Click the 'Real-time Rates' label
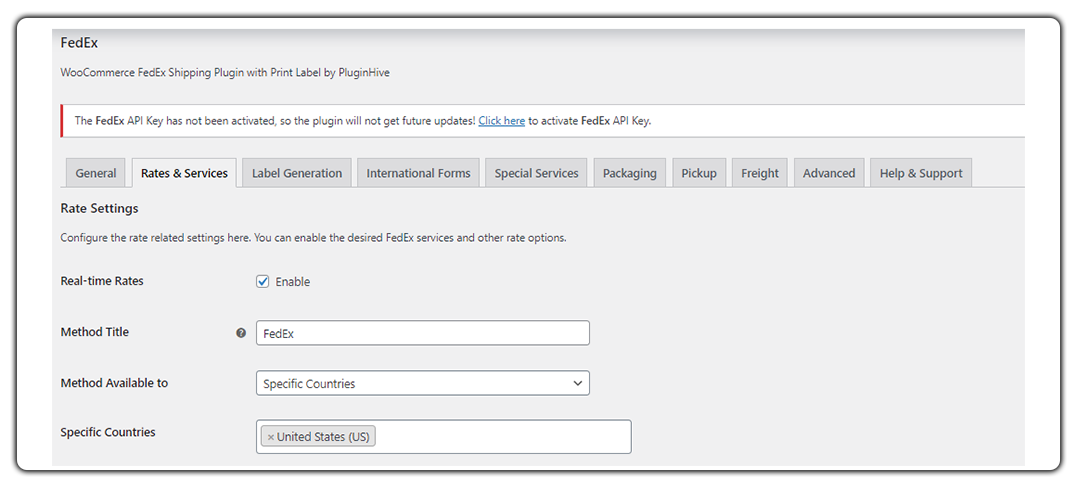The image size is (1075, 486). [x=102, y=281]
